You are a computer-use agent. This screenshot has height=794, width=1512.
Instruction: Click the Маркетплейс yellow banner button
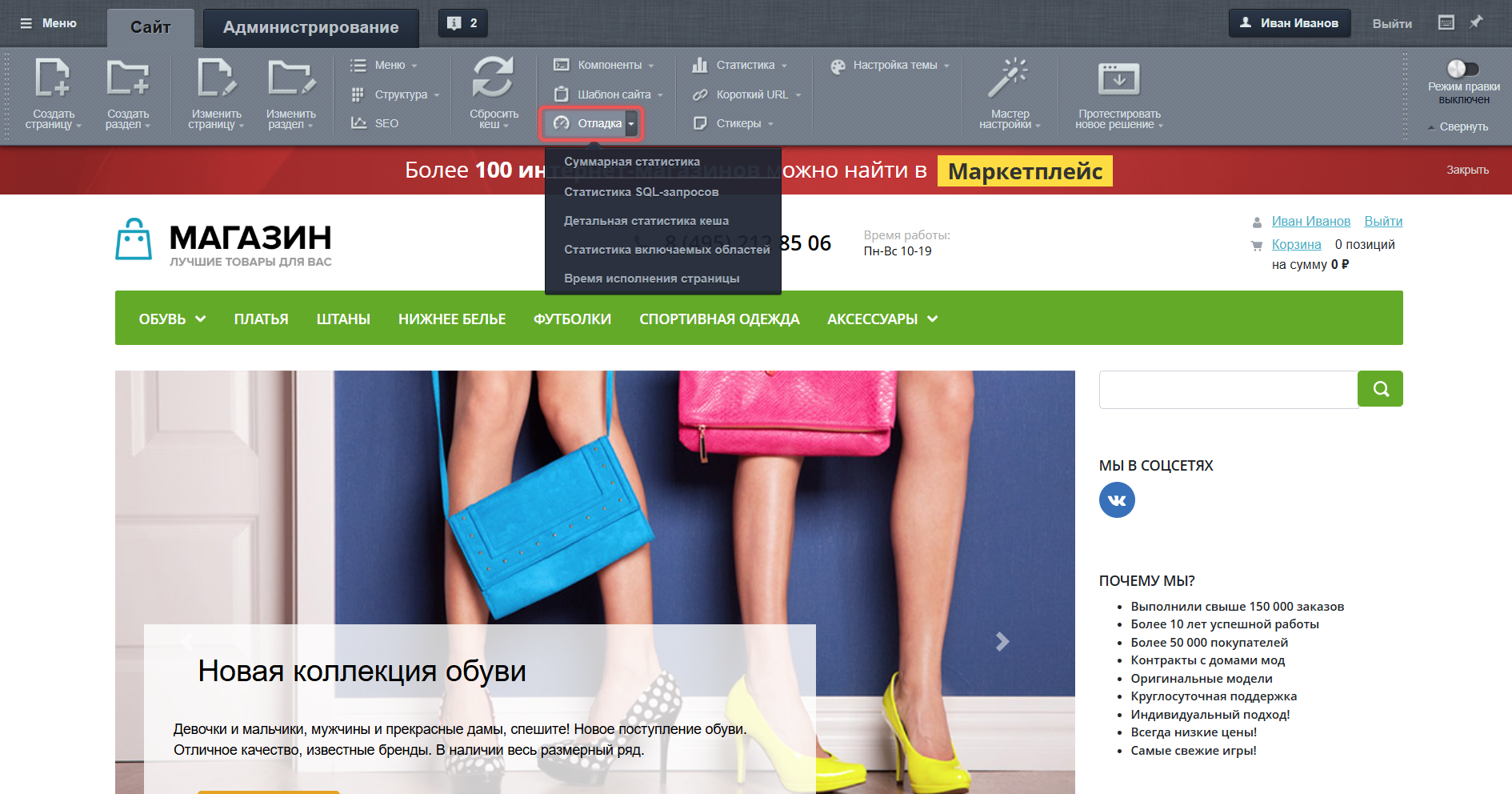[1025, 171]
